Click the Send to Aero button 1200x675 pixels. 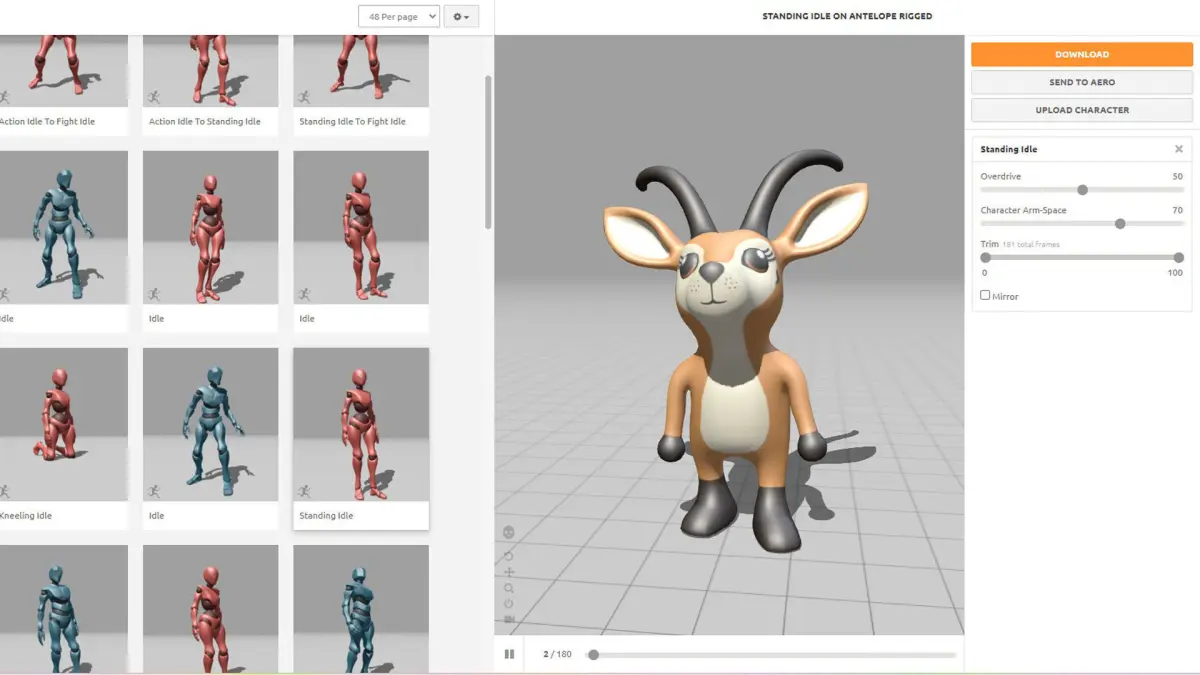pos(1082,82)
